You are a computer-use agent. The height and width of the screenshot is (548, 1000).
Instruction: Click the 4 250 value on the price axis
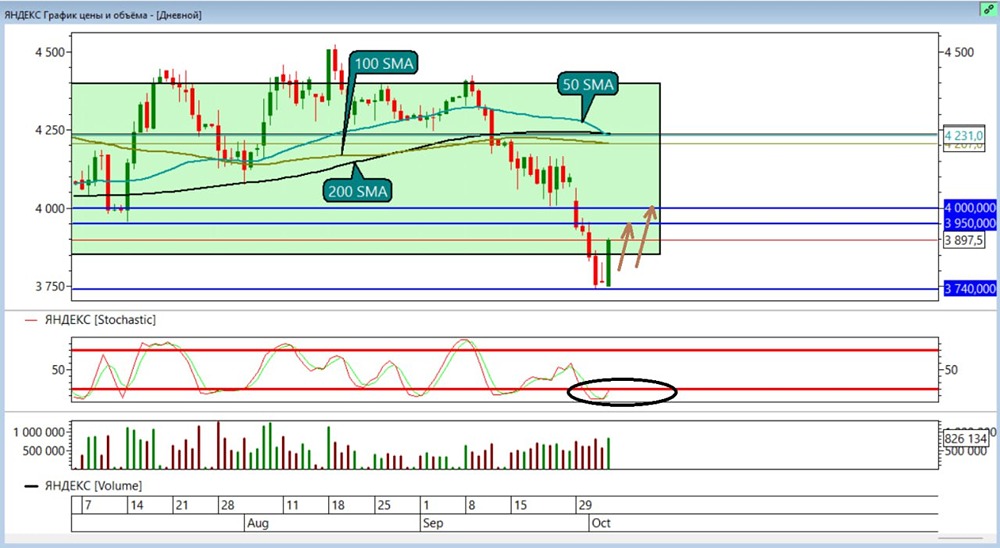pos(50,130)
